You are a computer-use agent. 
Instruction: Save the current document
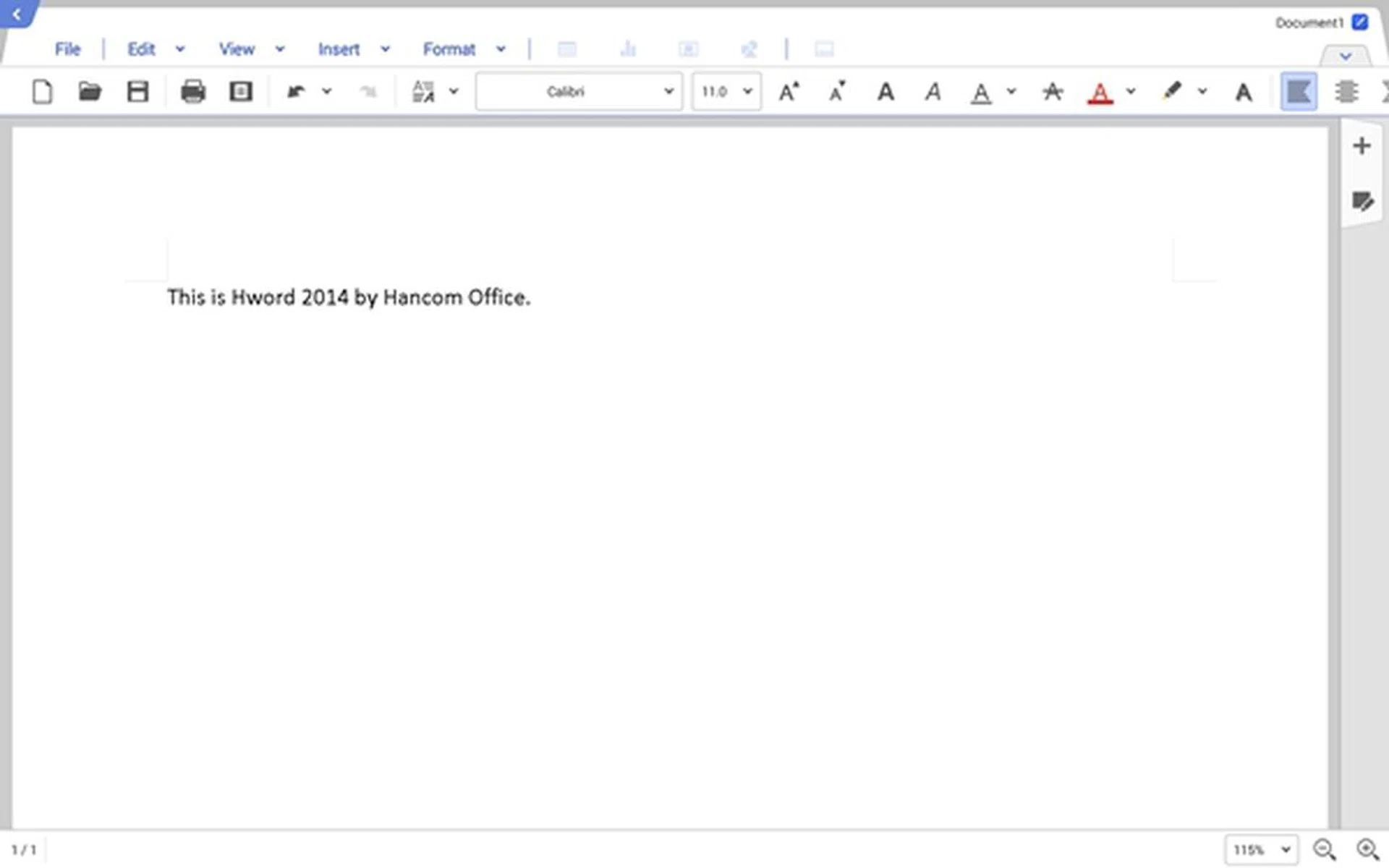click(137, 92)
